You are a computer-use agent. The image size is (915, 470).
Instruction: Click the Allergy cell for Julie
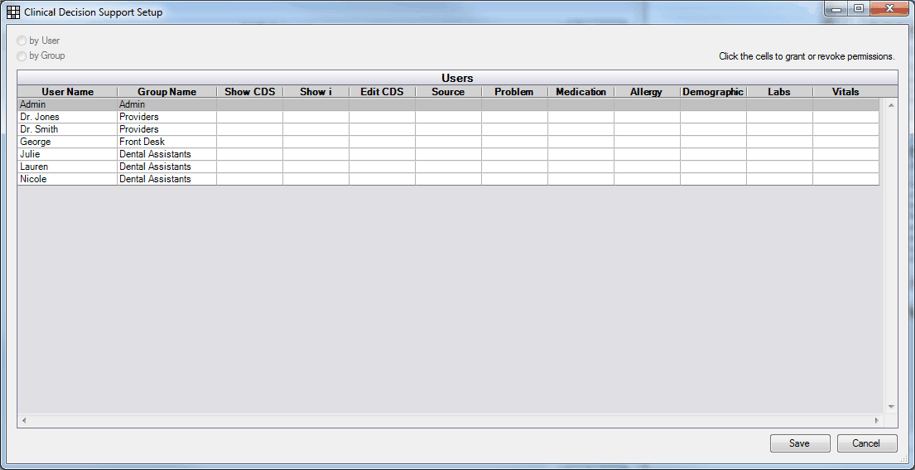(646, 154)
